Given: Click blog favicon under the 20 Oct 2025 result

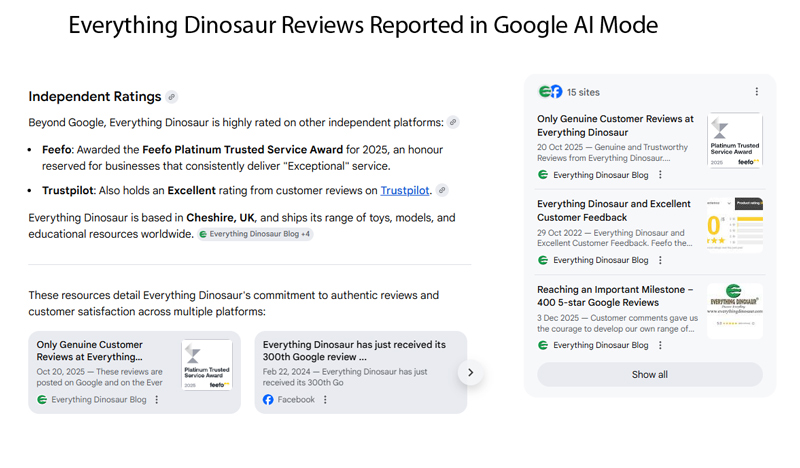Looking at the screenshot, I should (x=543, y=175).
